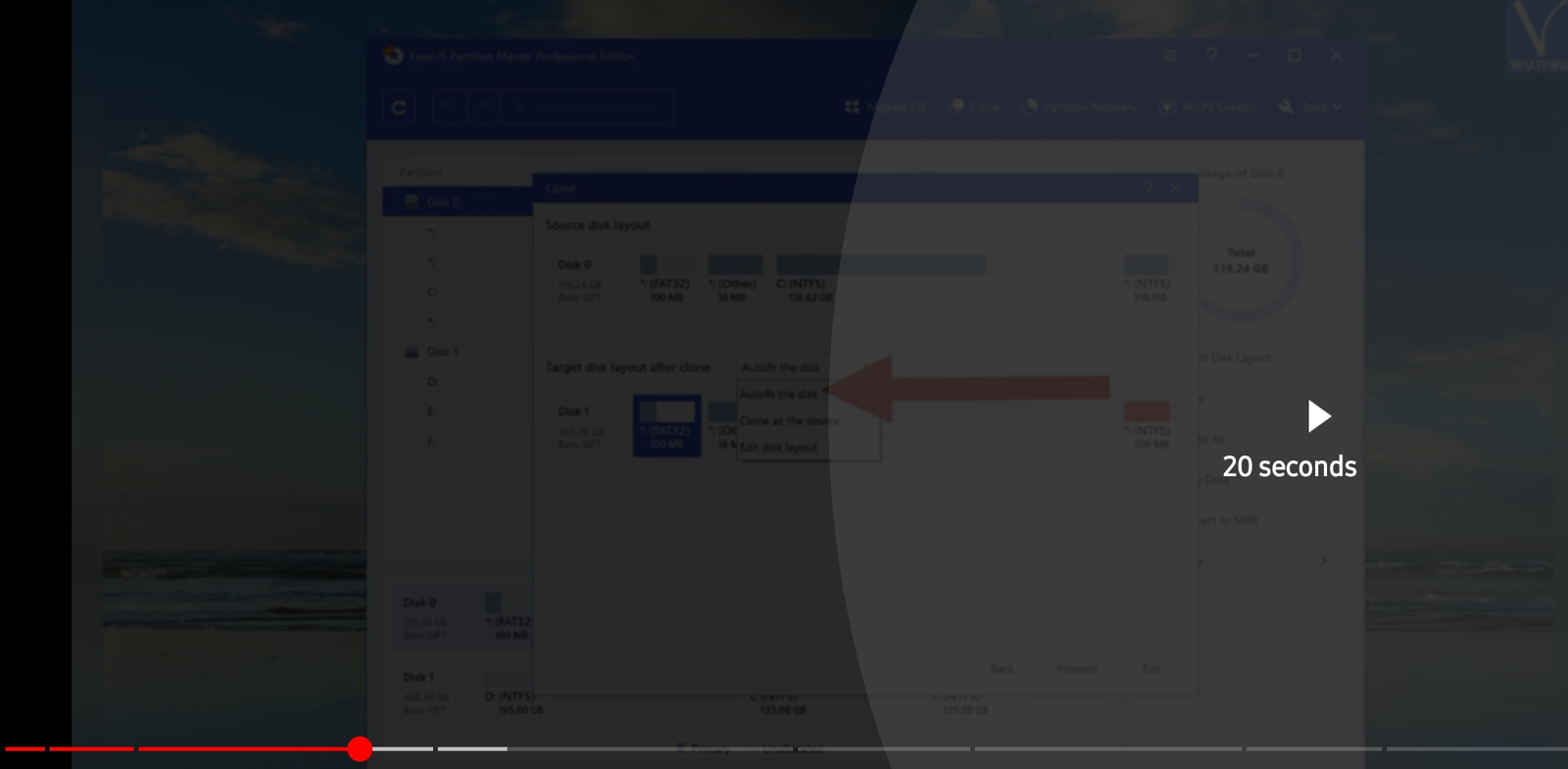This screenshot has height=769, width=1568.
Task: Expand the Tools dropdown menu
Action: [x=1310, y=107]
